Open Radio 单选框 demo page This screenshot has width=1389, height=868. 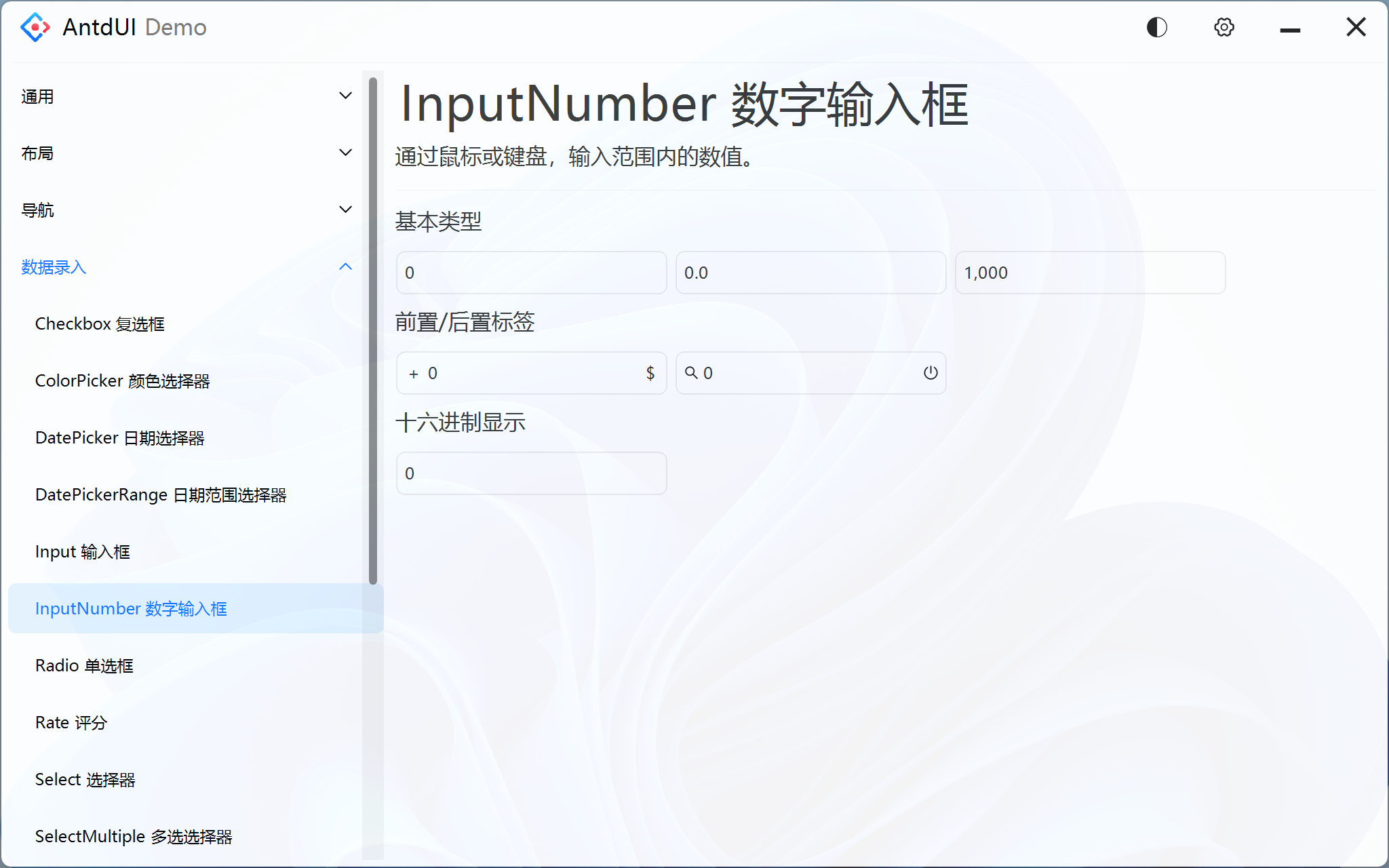pos(84,665)
